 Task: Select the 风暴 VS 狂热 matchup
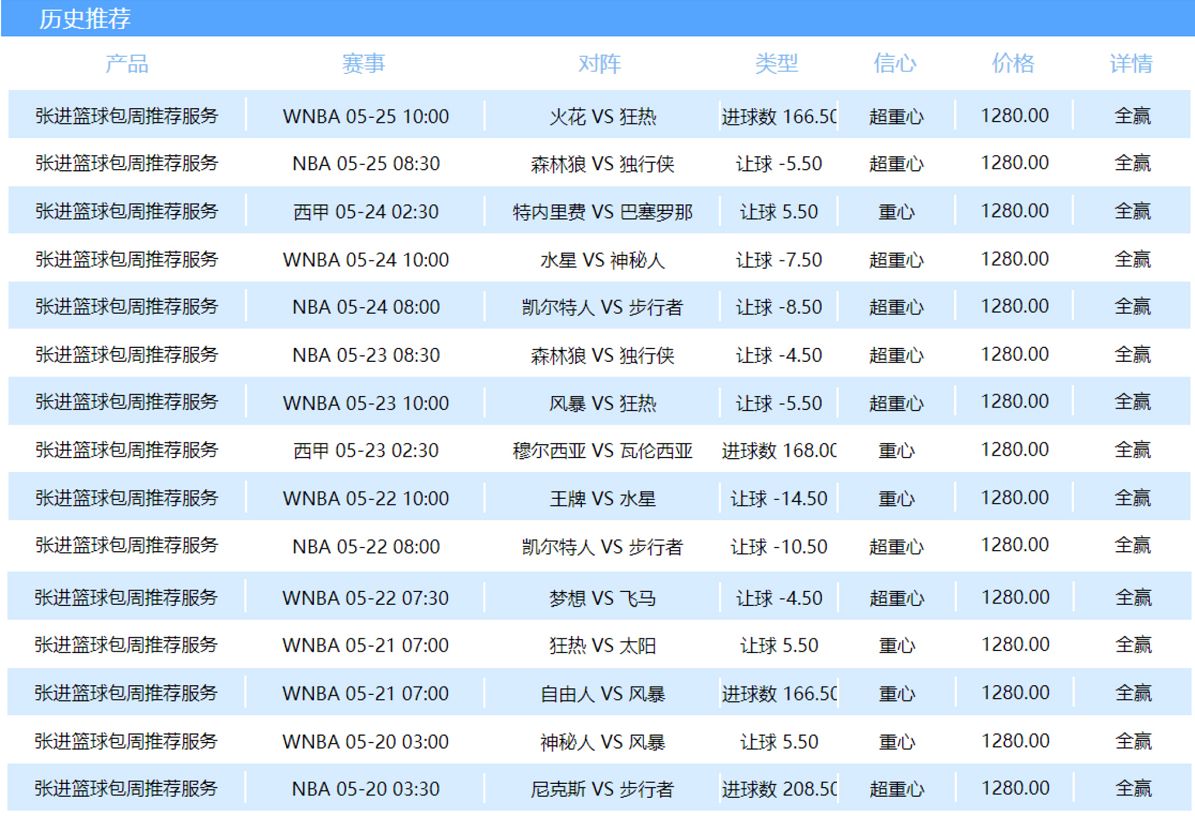coord(603,403)
